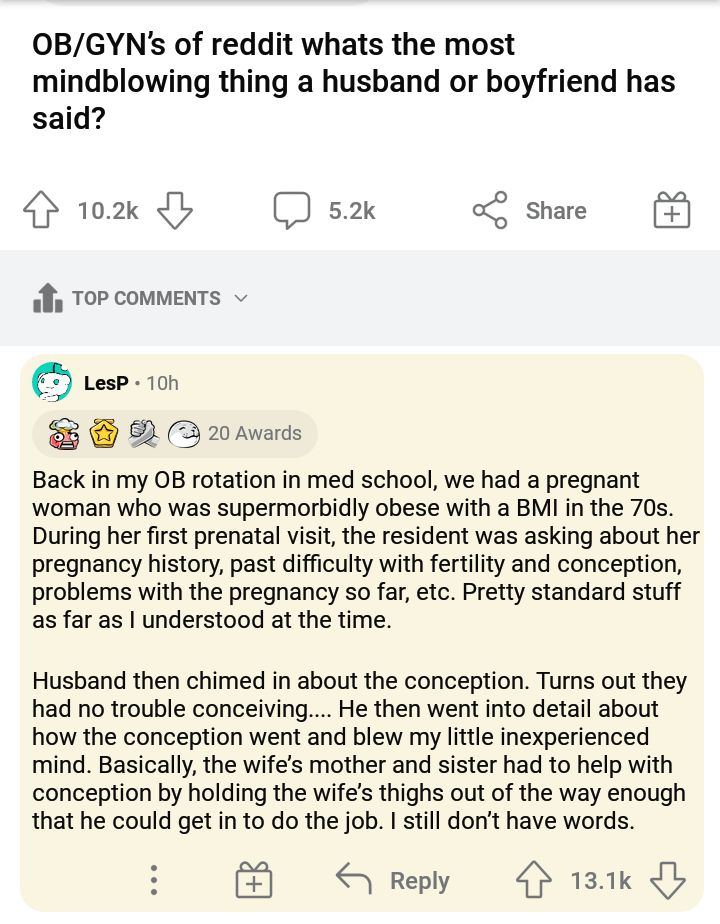This screenshot has height=924, width=720.
Task: View the comment's 20 Awards
Action: (255, 433)
